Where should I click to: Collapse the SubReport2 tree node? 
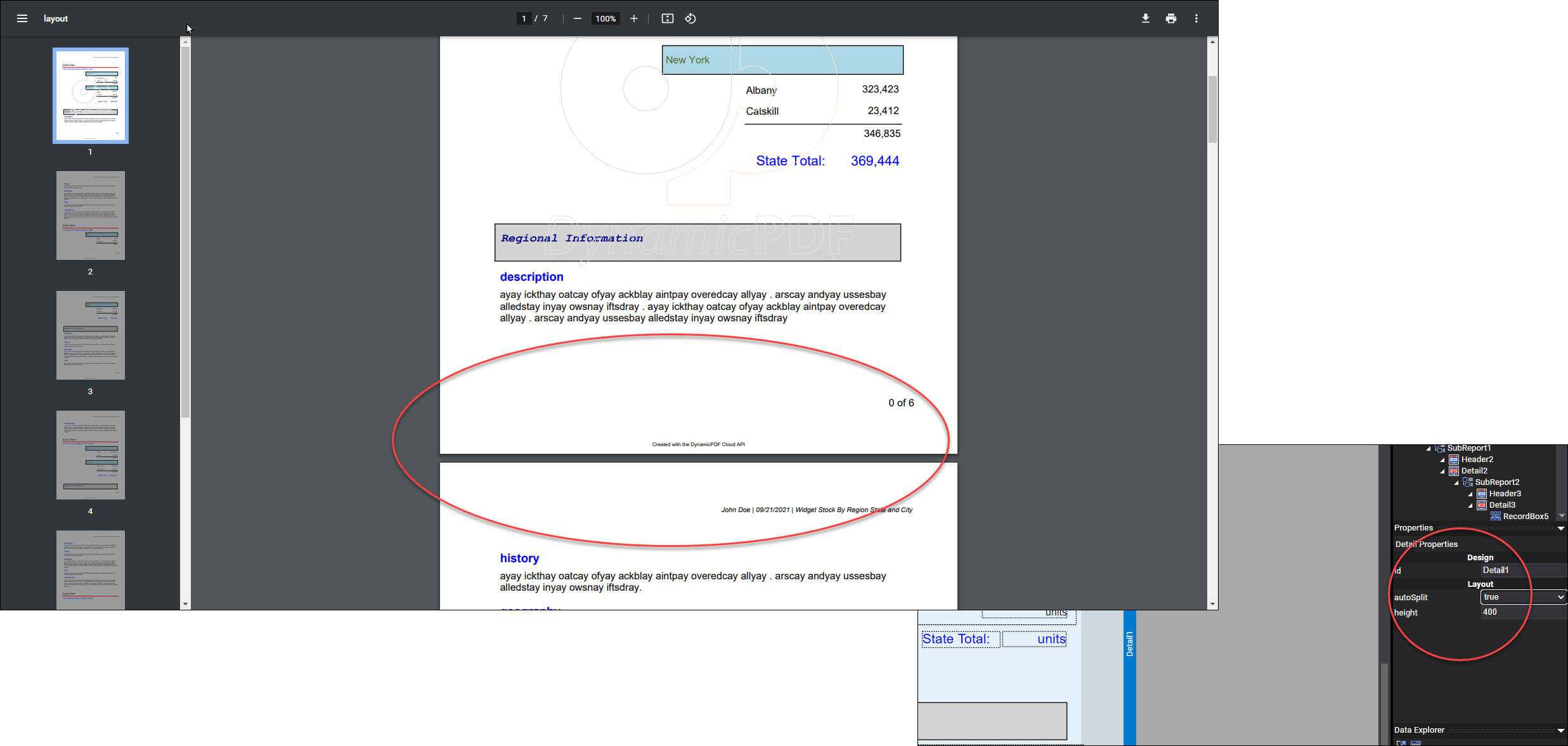point(1456,482)
